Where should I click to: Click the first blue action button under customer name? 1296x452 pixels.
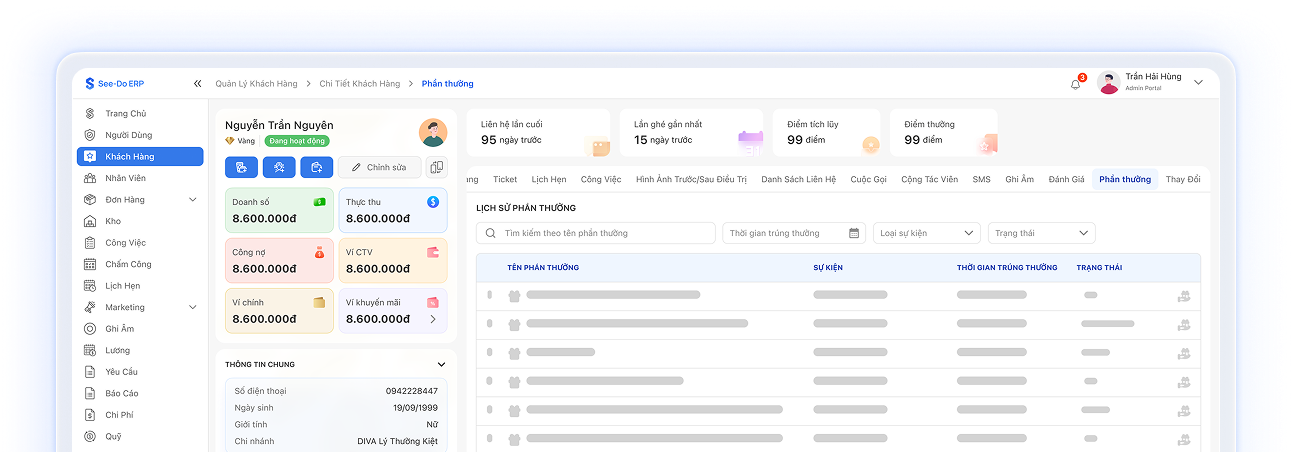coord(241,167)
